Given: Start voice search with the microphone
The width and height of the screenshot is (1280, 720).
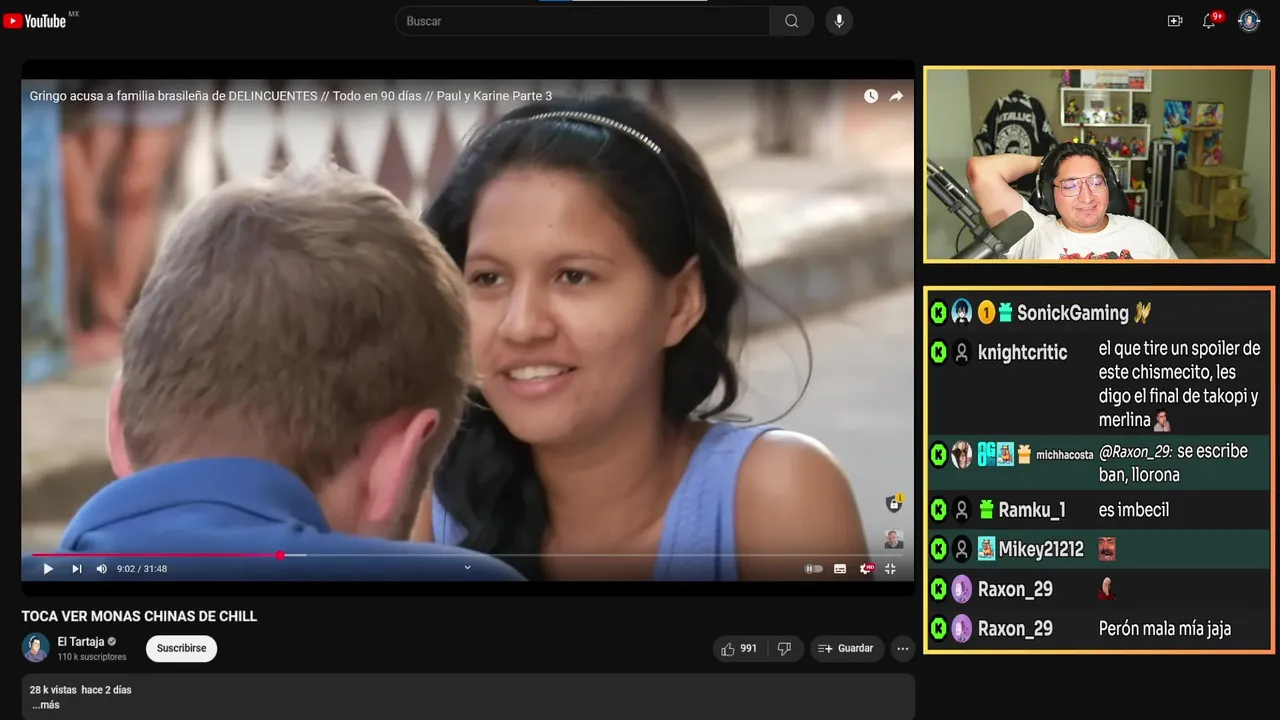Looking at the screenshot, I should (839, 21).
